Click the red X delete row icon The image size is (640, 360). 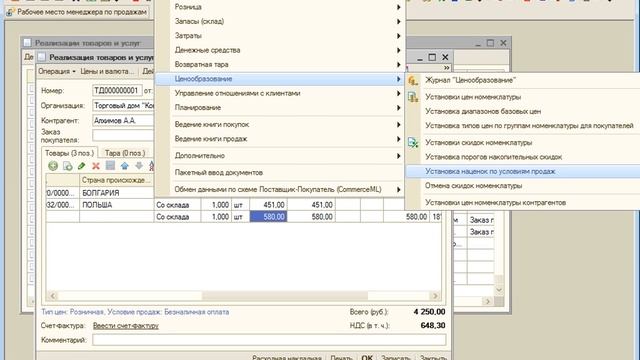point(96,166)
